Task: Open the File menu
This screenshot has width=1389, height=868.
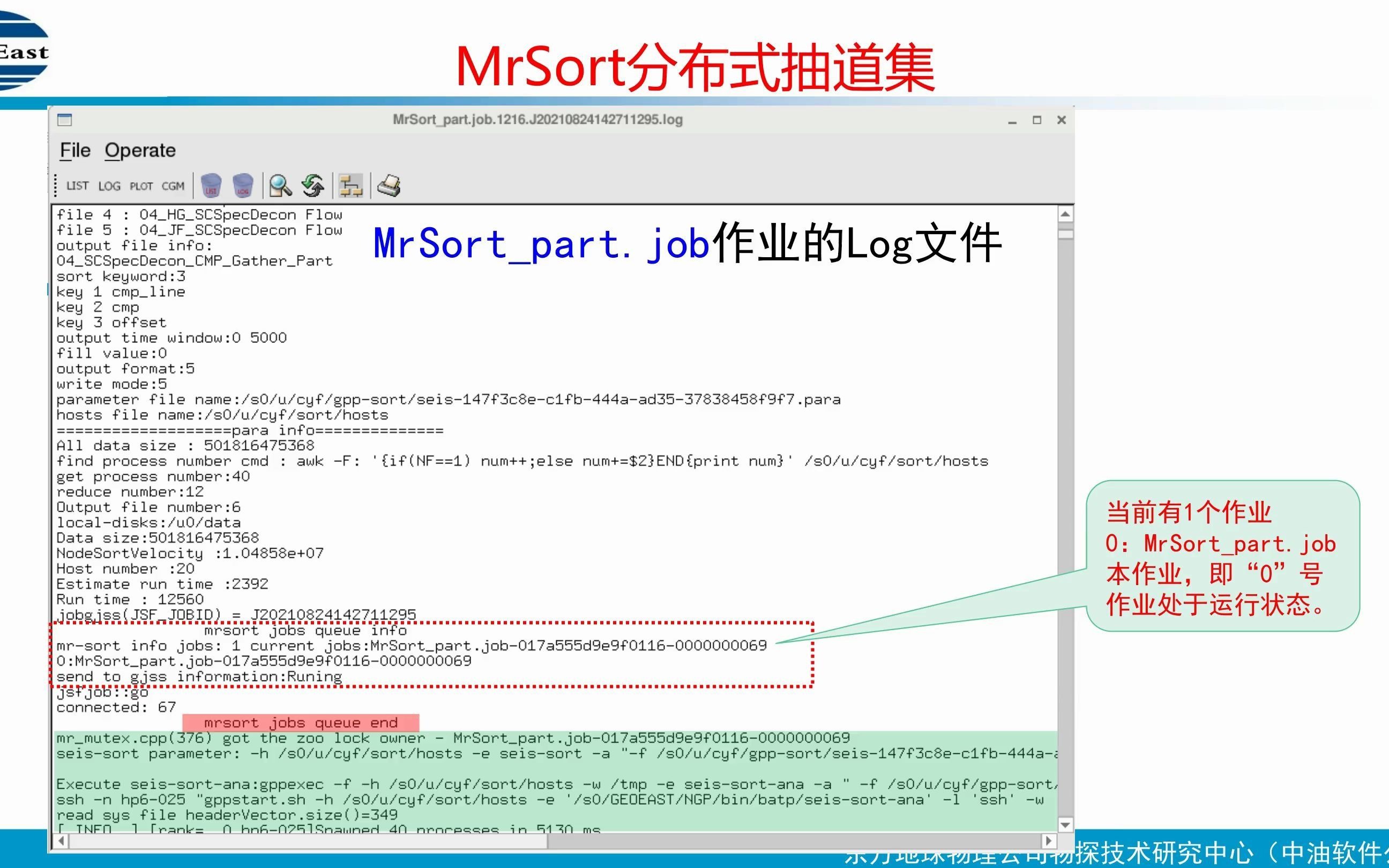Action: [75, 151]
